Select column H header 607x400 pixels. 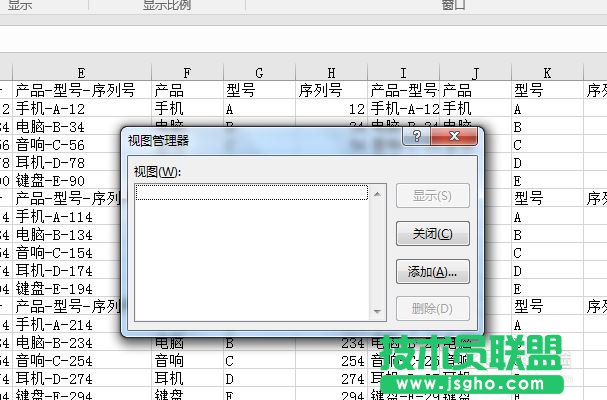click(x=331, y=72)
